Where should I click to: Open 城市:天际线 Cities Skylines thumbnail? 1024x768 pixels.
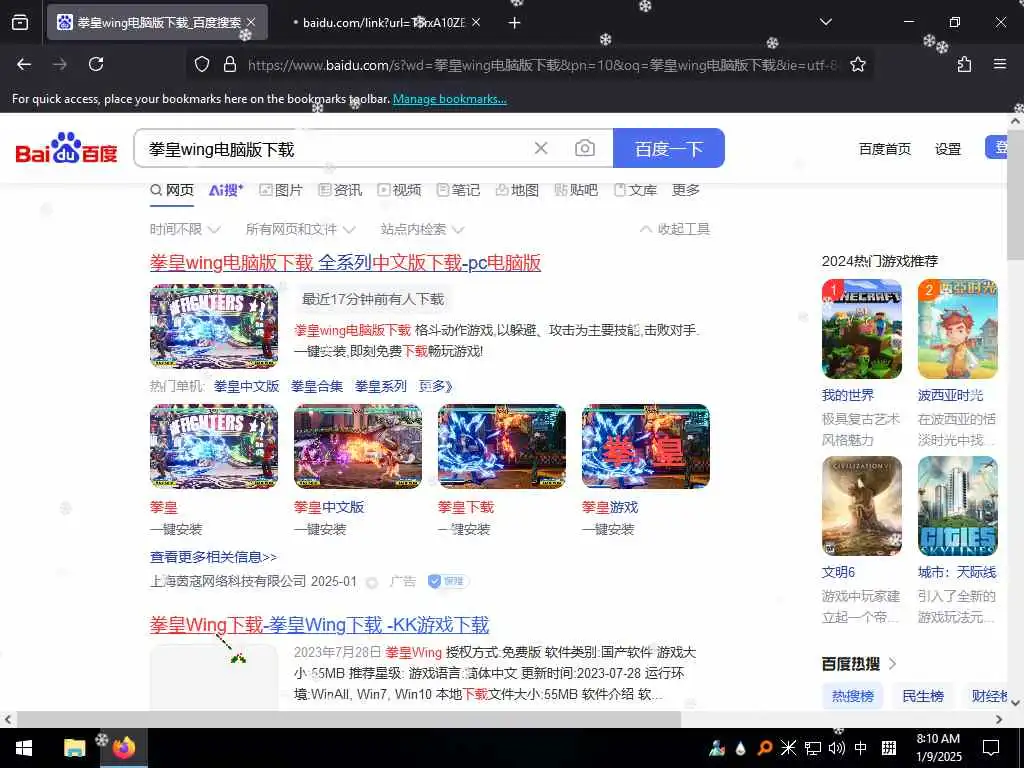(957, 505)
